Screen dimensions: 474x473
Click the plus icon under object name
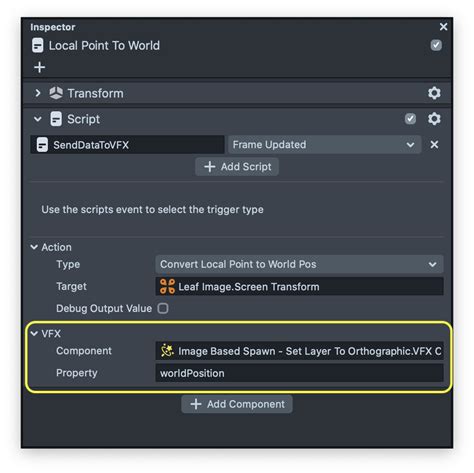point(40,67)
